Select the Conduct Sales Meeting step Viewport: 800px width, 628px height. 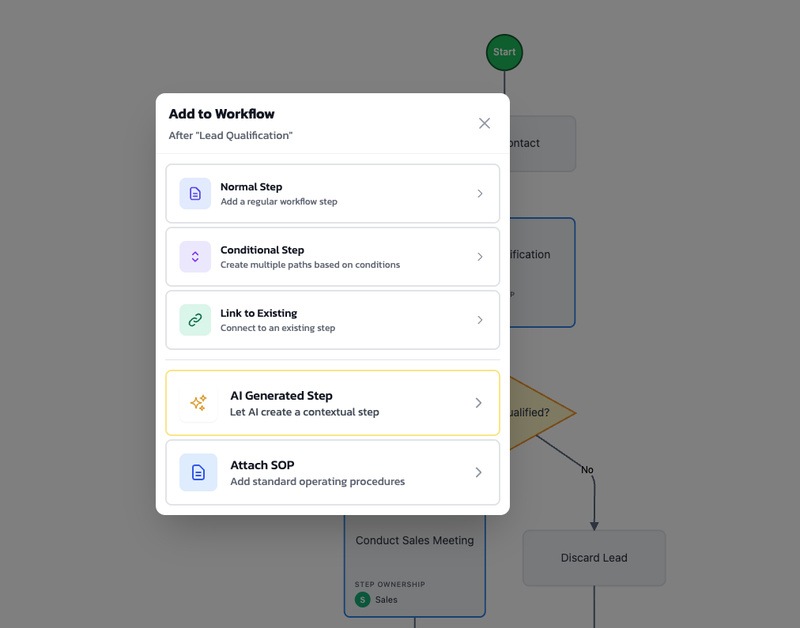(414, 540)
